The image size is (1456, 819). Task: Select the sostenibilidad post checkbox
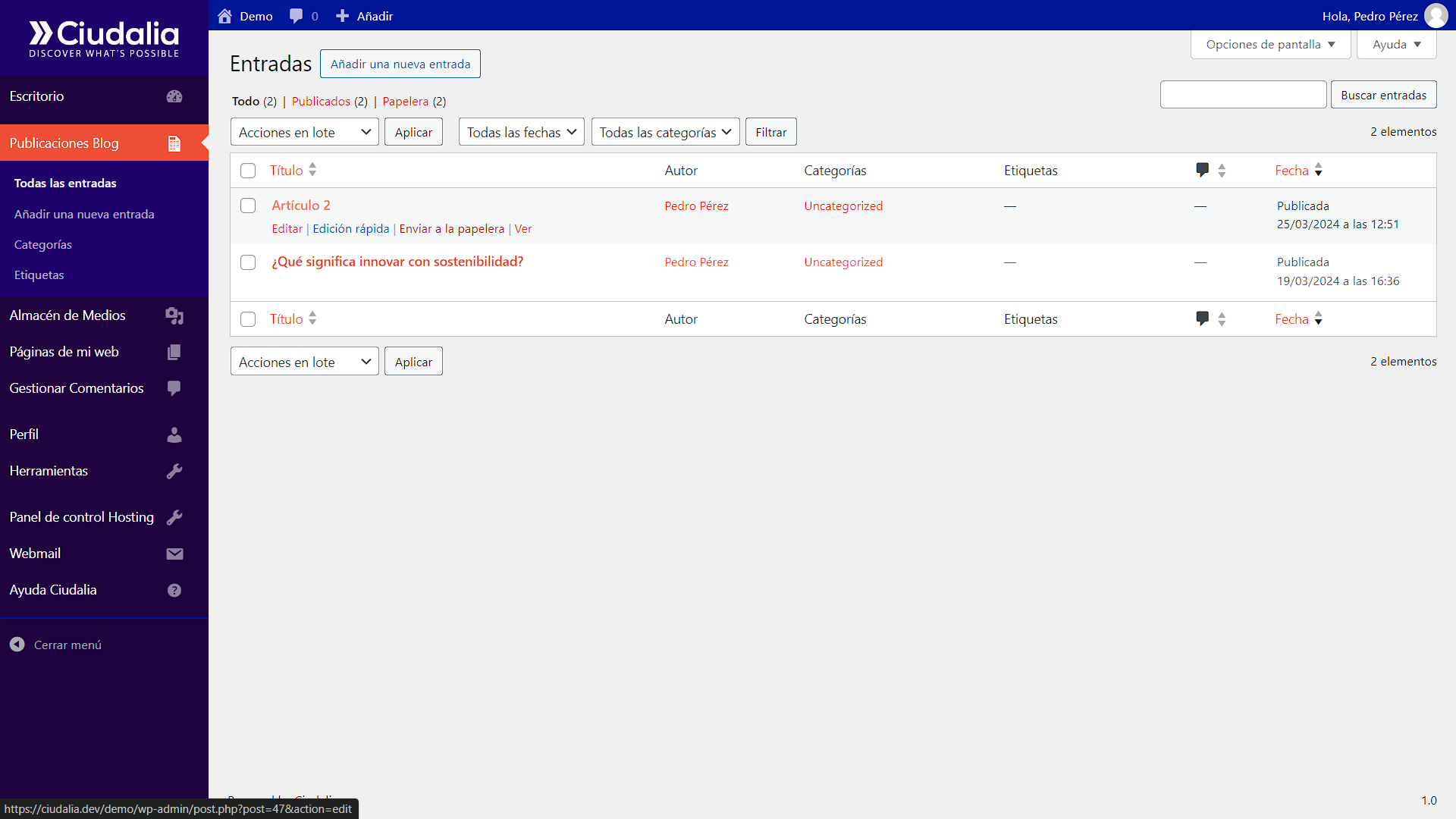tap(248, 262)
